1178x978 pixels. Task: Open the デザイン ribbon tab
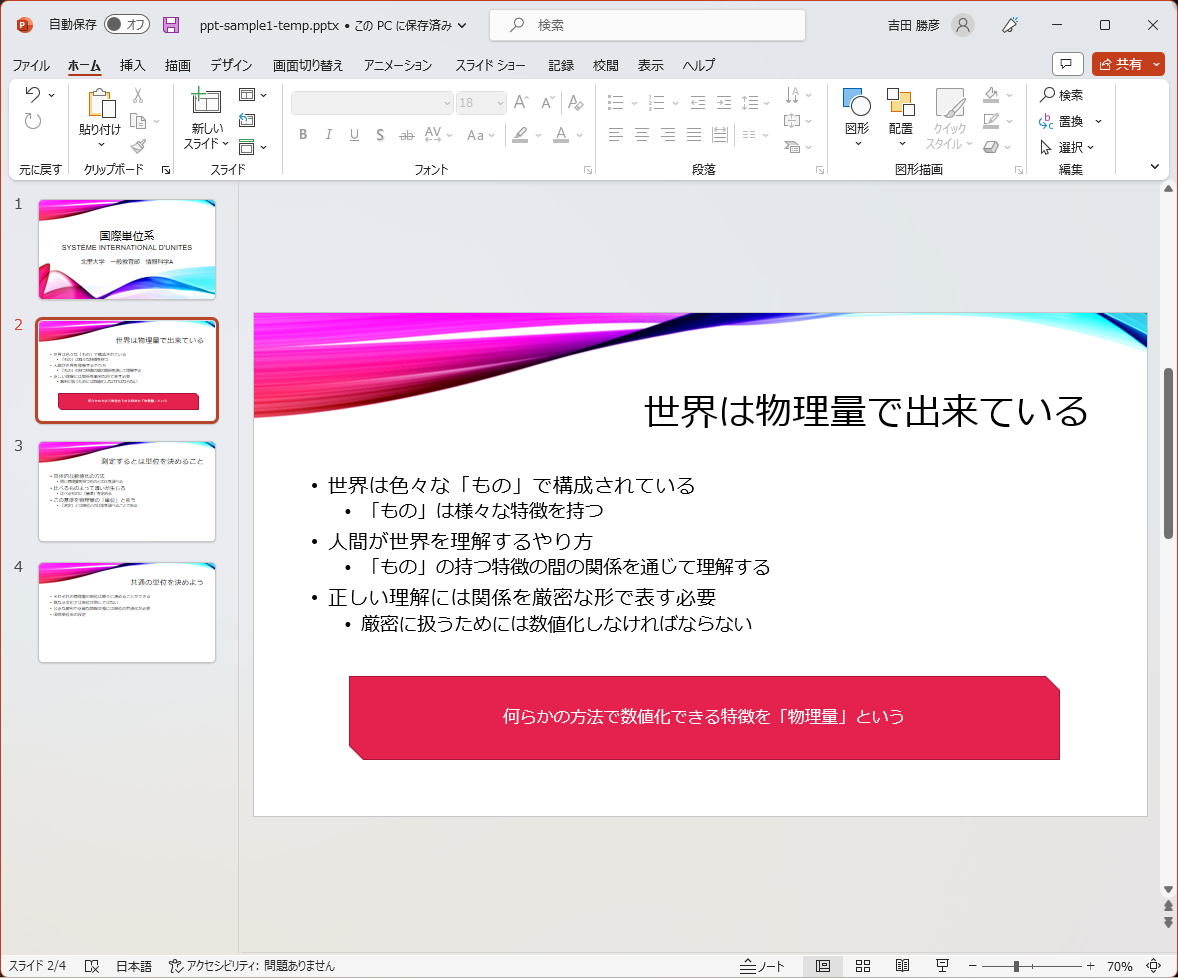click(230, 65)
